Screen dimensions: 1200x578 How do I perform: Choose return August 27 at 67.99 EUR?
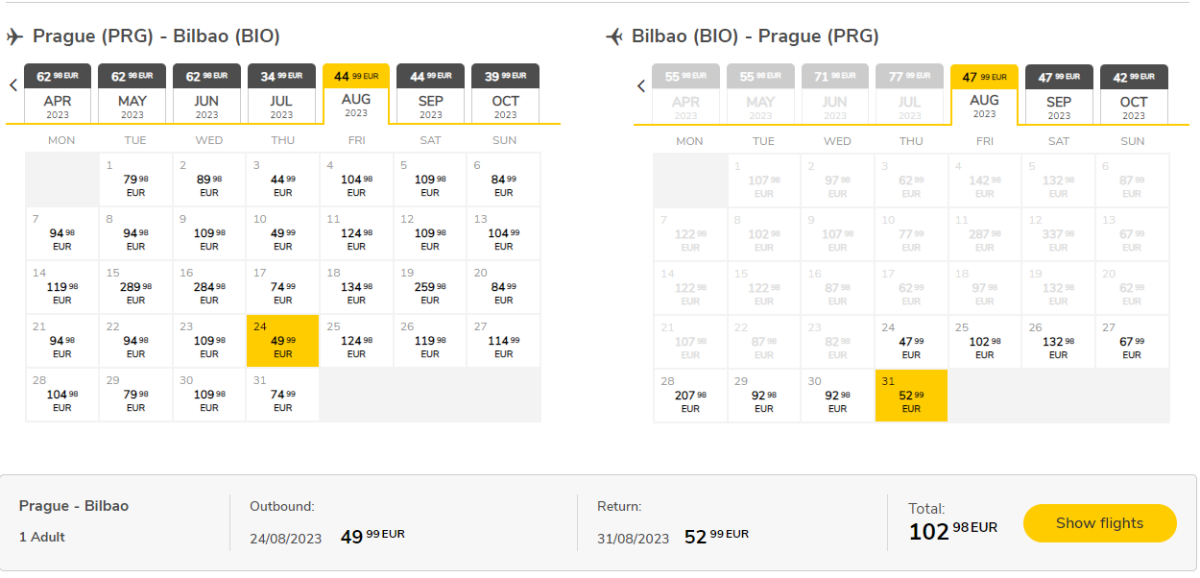coord(1132,342)
